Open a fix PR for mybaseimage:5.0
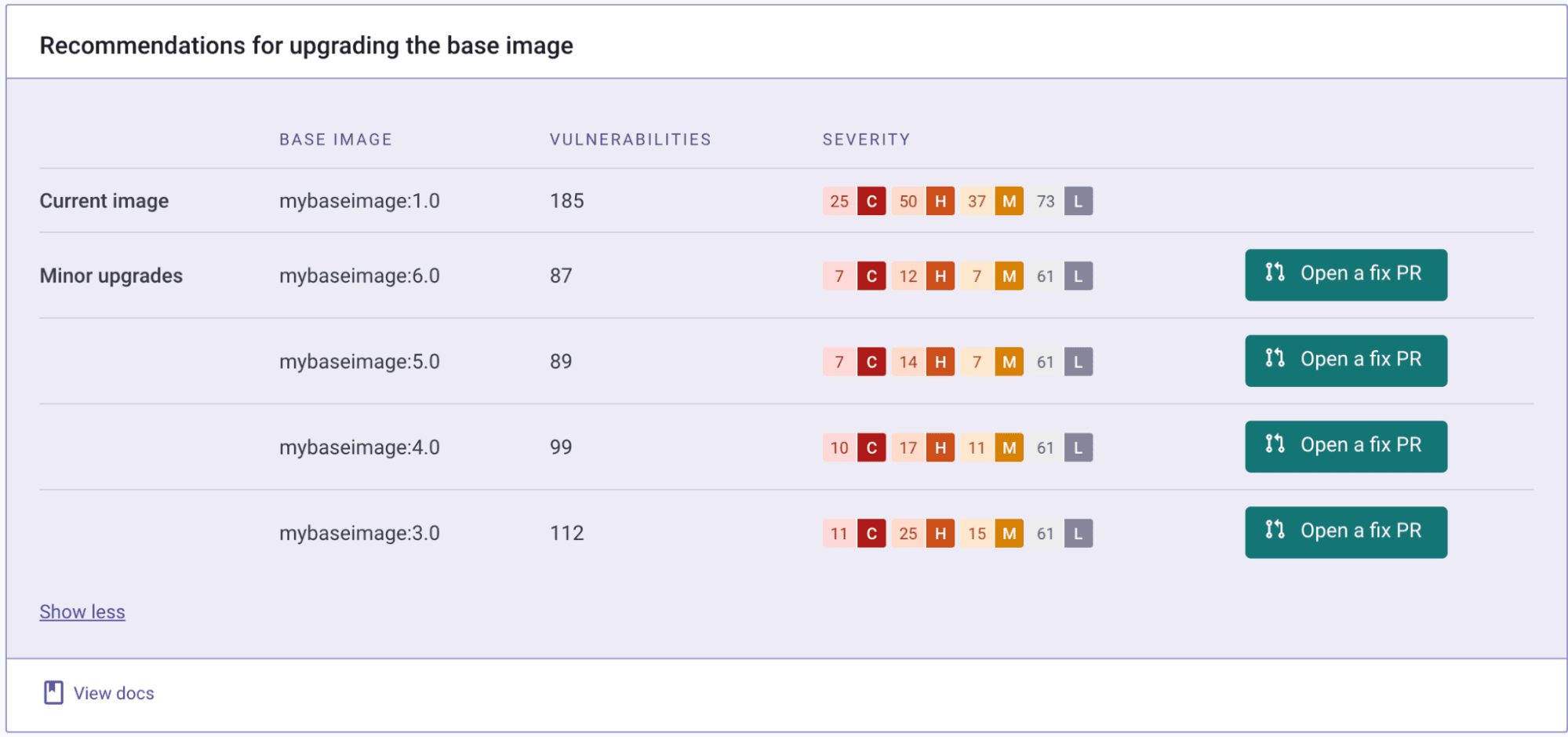 [1346, 361]
